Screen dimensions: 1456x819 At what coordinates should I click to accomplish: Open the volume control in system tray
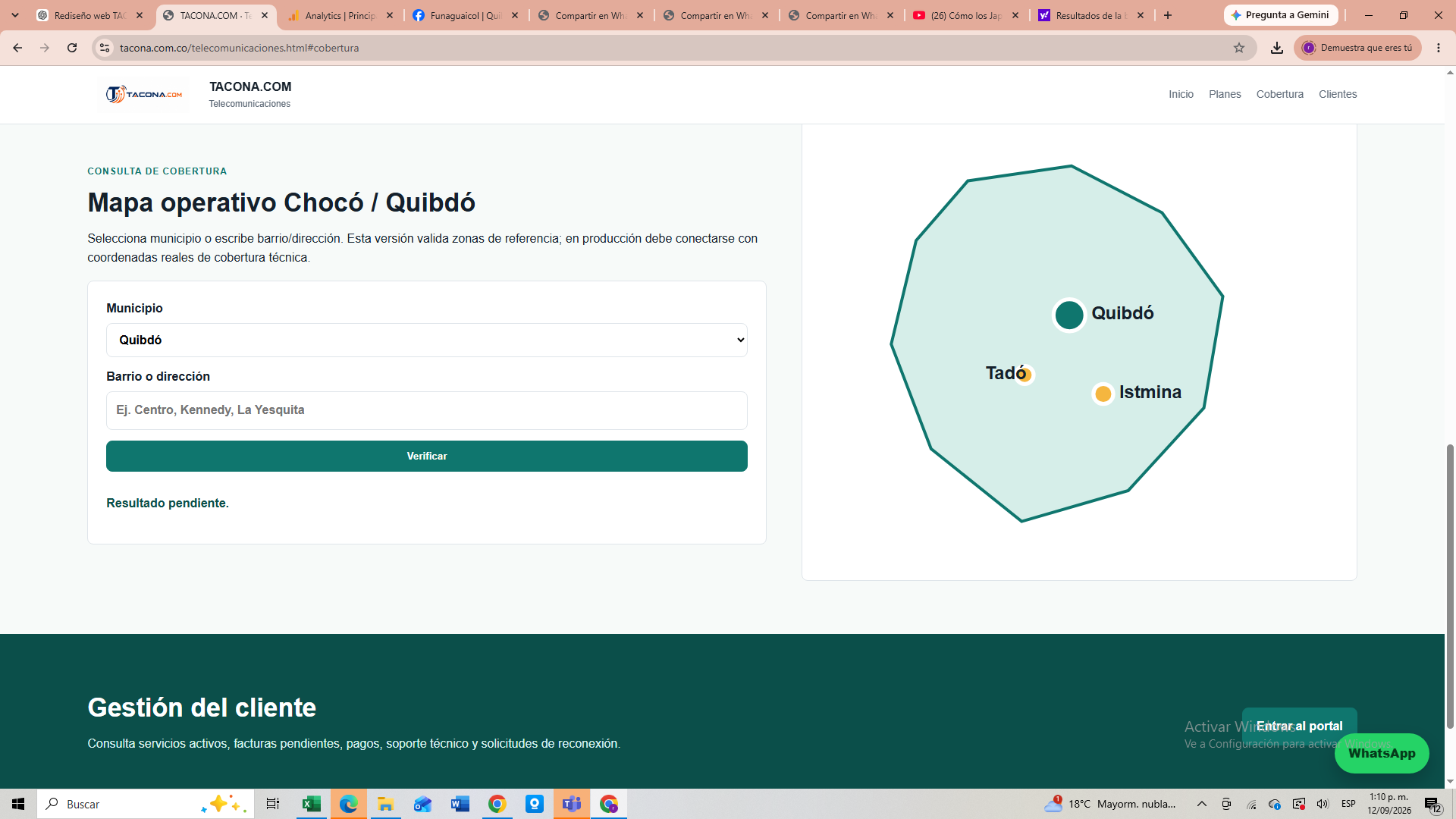1323,804
